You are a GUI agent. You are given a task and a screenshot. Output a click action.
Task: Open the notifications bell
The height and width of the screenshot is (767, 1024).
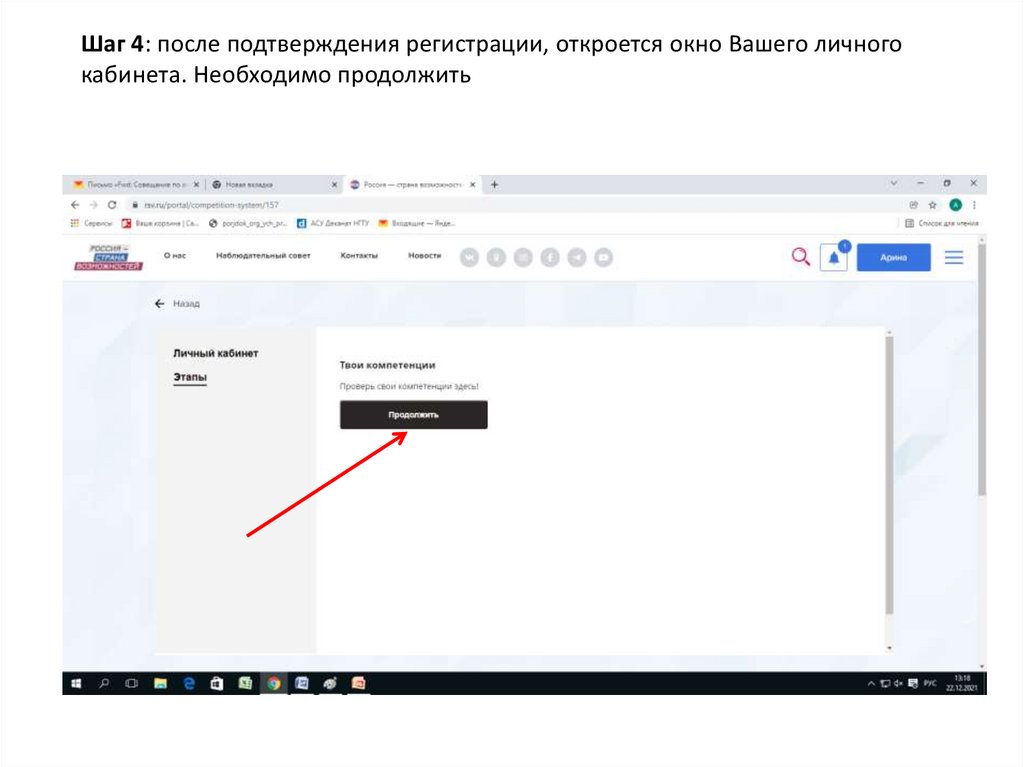[834, 257]
